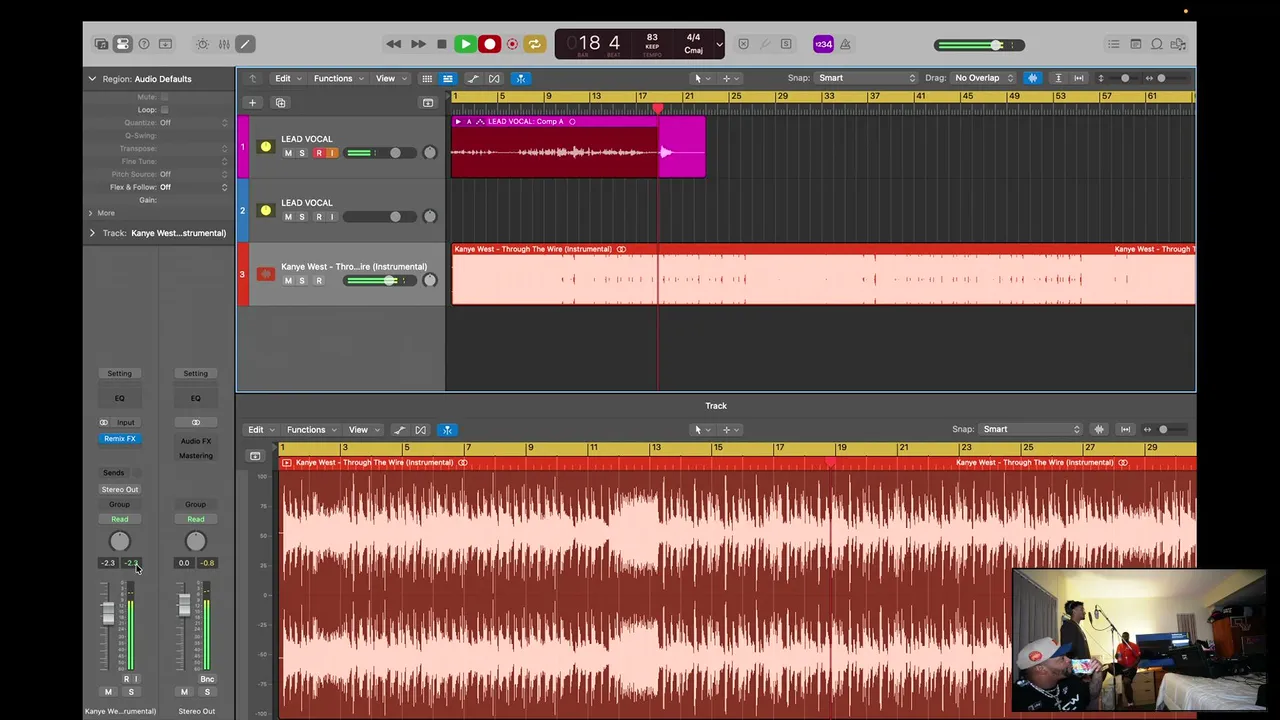
Task: Click the Bnc bounce button
Action: [207, 679]
